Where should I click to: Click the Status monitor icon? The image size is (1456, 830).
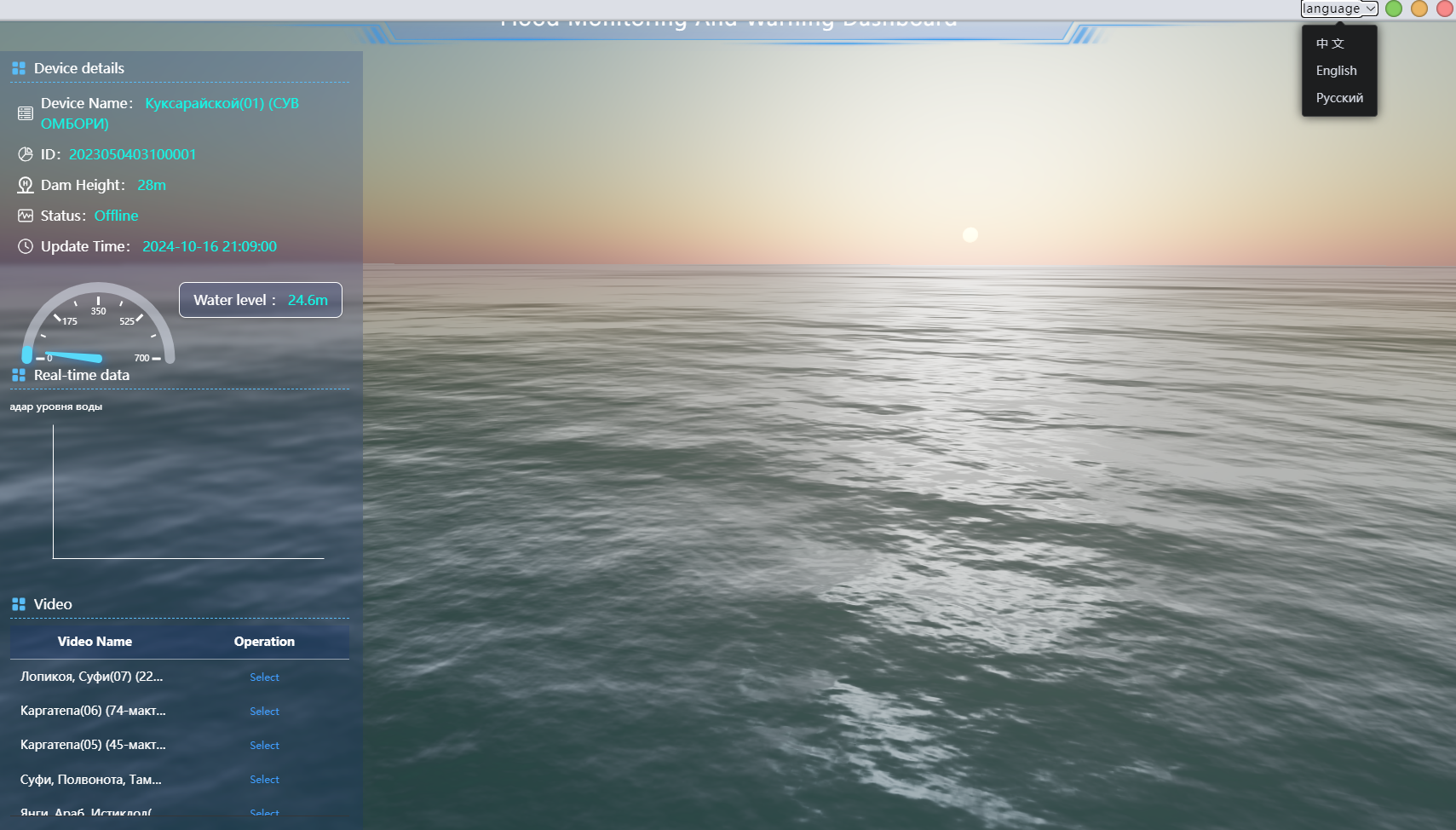(26, 216)
